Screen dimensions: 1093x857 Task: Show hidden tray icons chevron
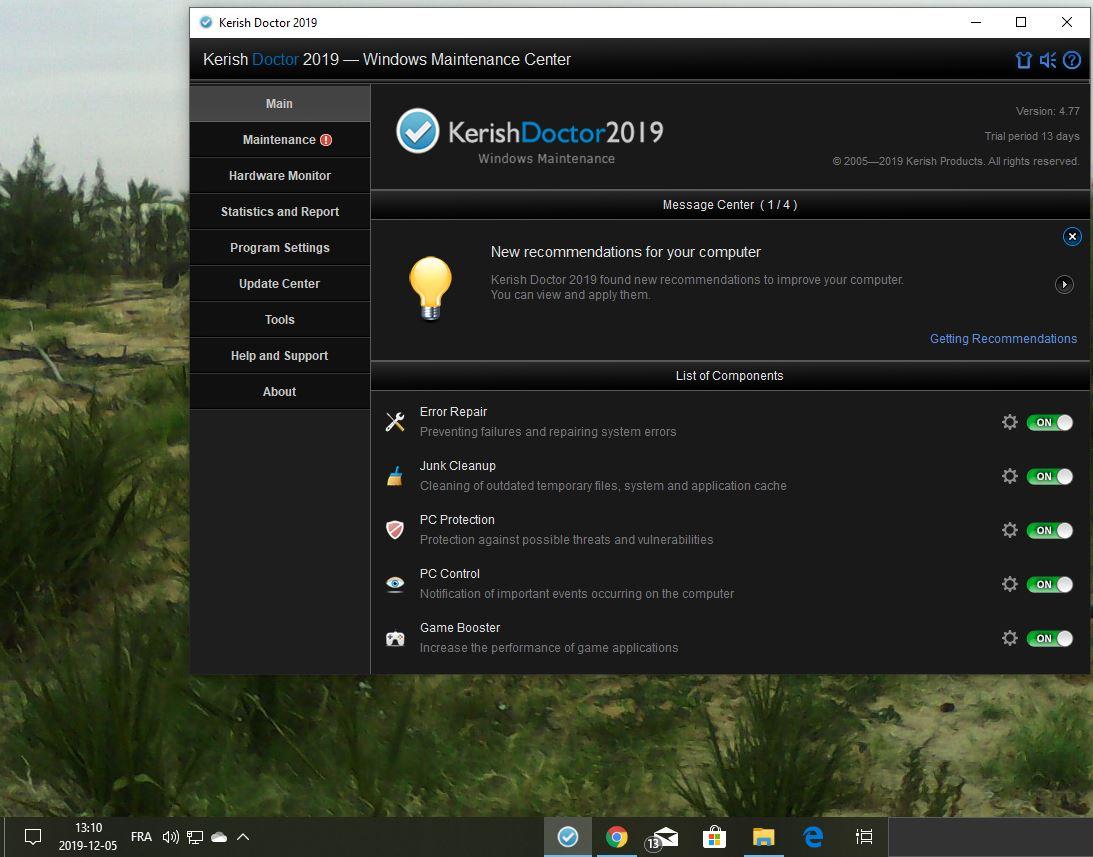[243, 837]
